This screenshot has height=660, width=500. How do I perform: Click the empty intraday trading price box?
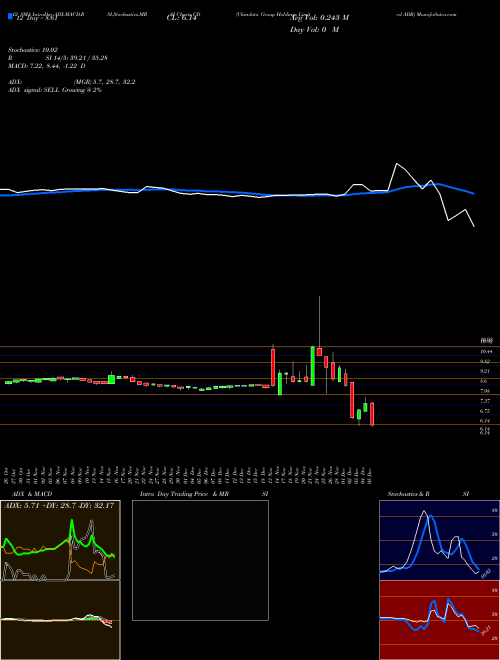click(x=200, y=560)
